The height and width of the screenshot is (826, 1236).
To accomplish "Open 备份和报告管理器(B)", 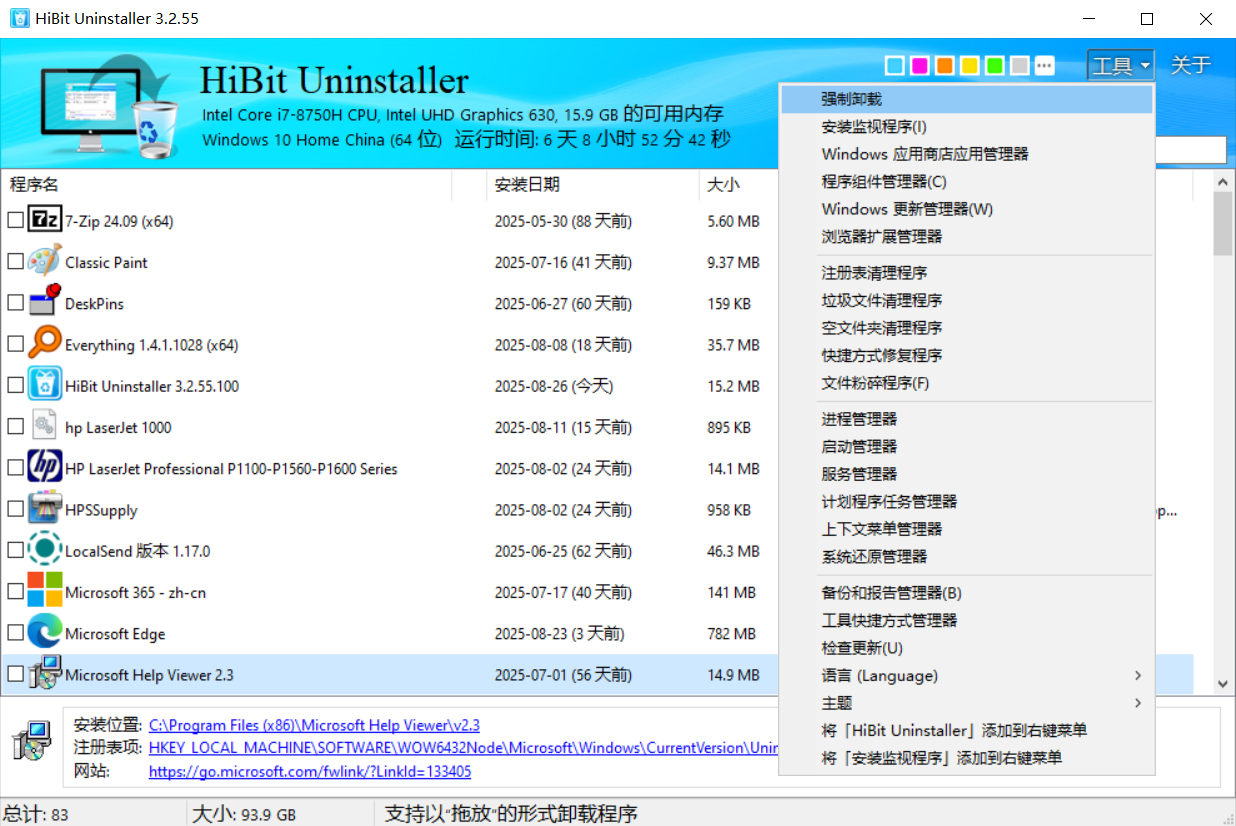I will (966, 593).
